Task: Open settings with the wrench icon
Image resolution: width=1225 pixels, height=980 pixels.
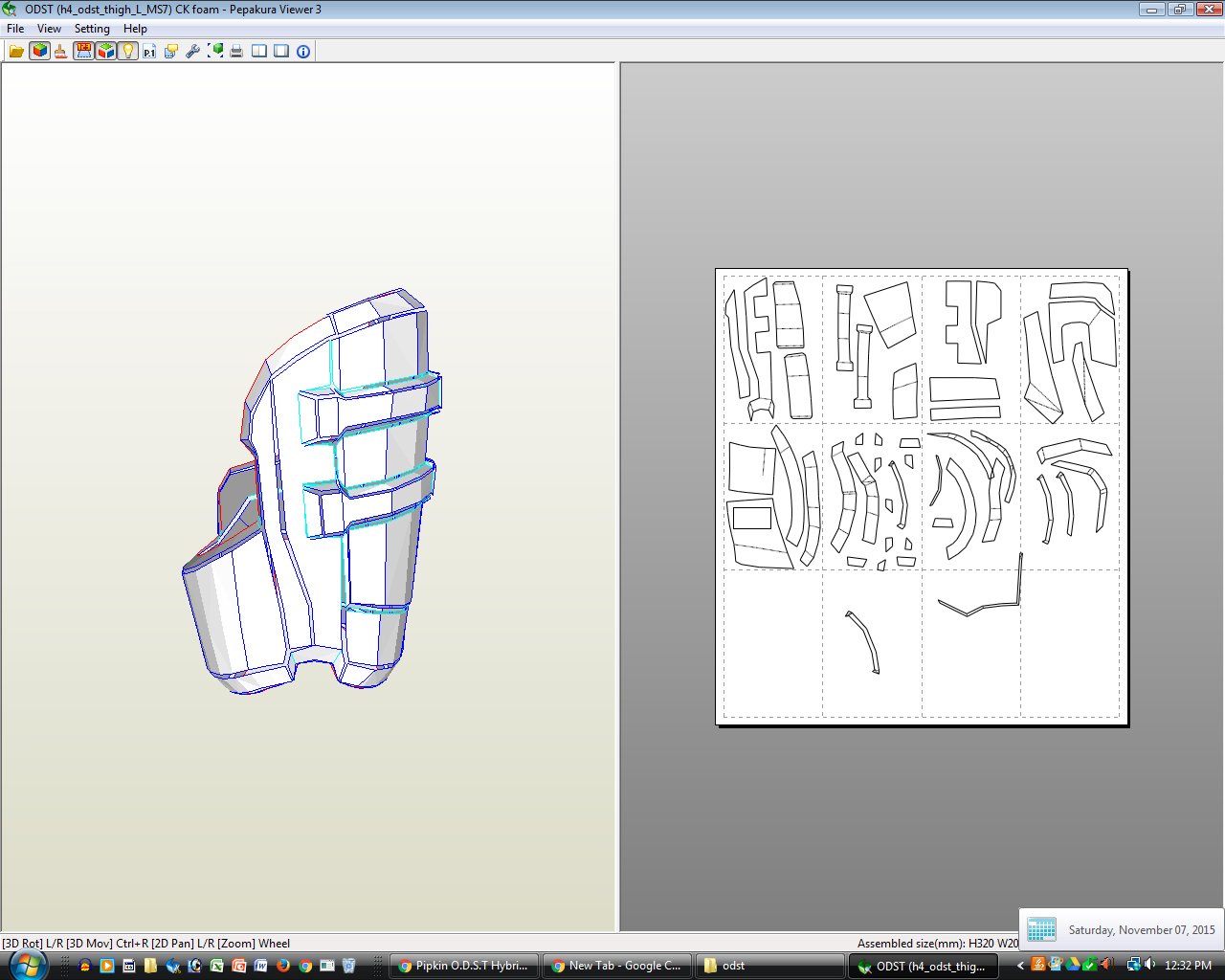Action: [x=193, y=51]
